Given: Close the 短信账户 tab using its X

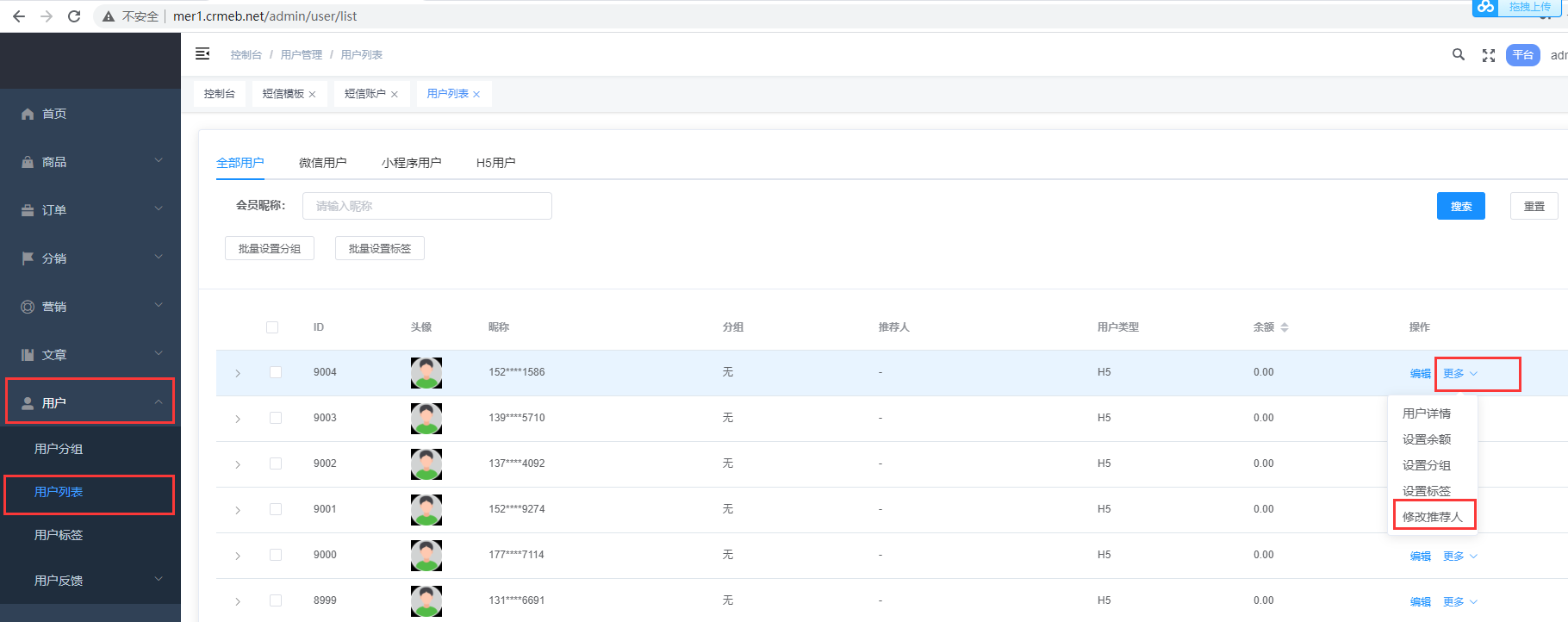Looking at the screenshot, I should 395,95.
